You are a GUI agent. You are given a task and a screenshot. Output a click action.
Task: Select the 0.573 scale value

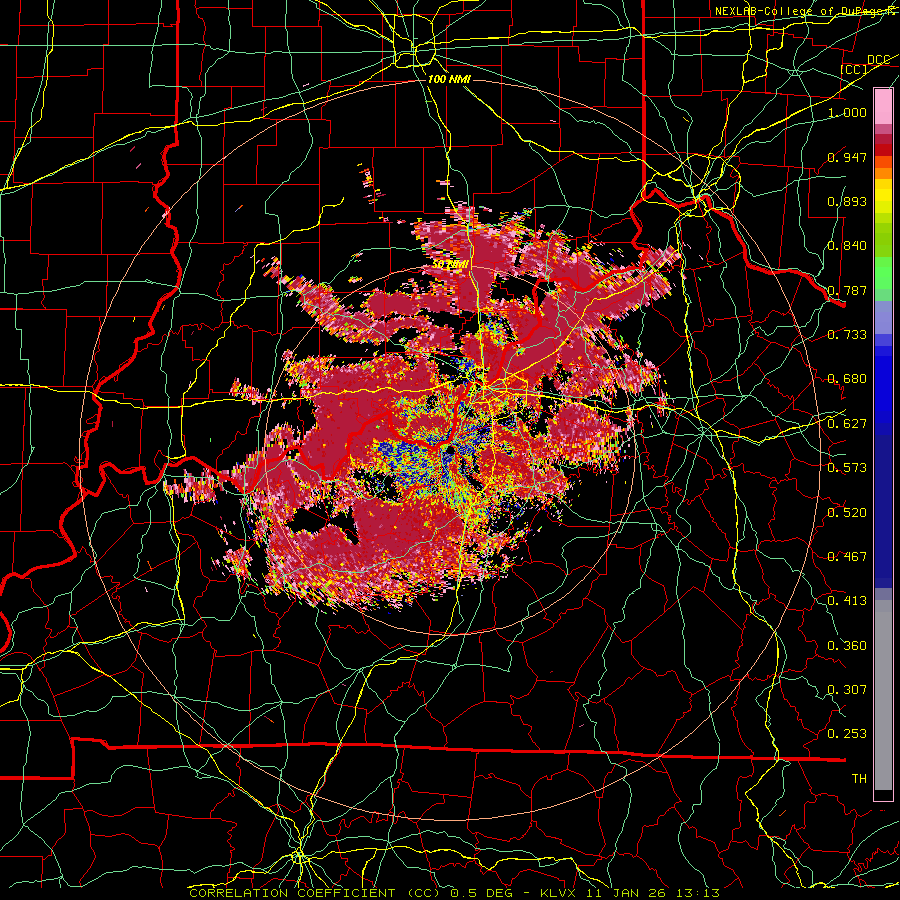coord(847,468)
